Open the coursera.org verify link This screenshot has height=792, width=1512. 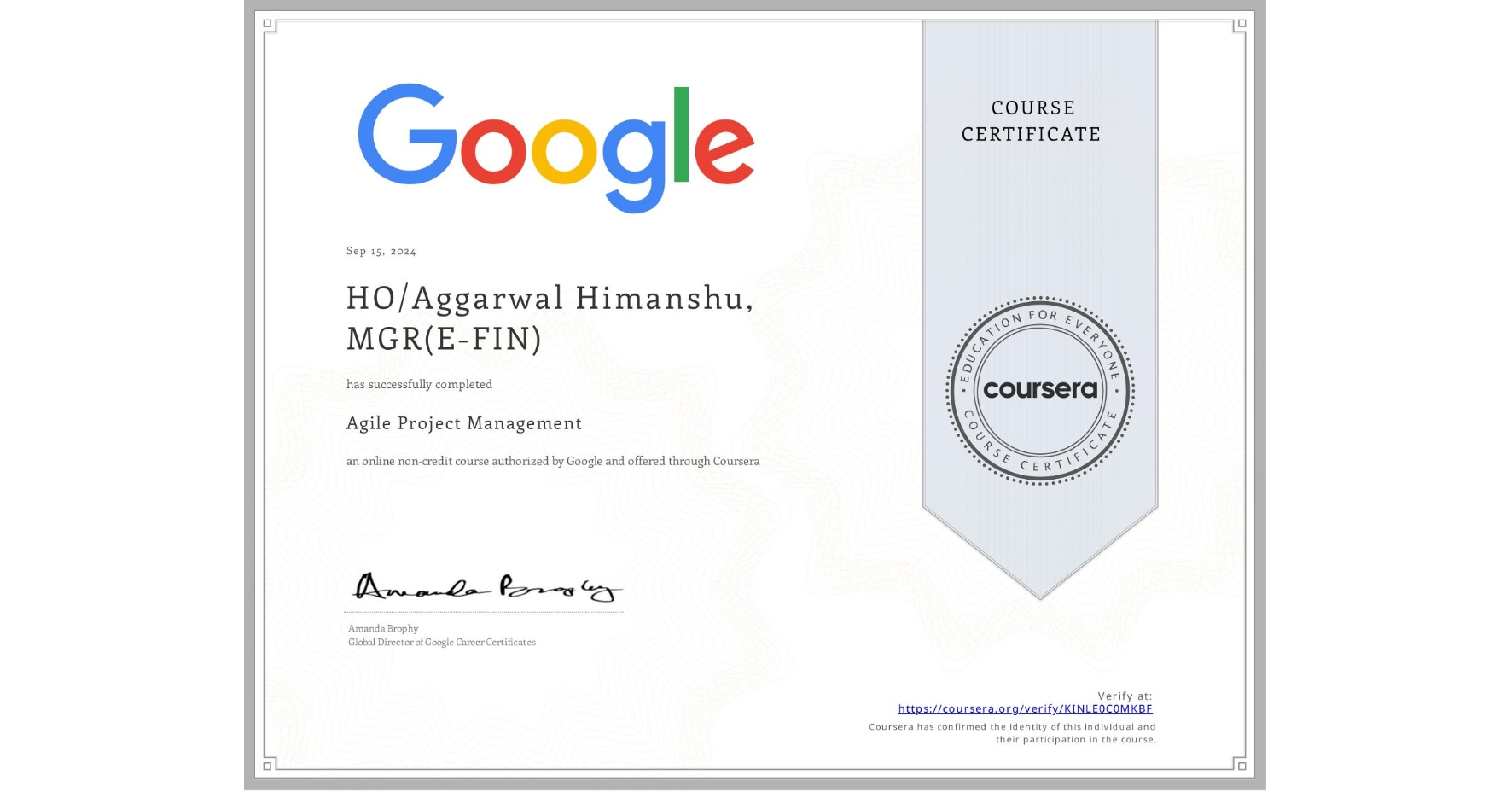(1025, 708)
